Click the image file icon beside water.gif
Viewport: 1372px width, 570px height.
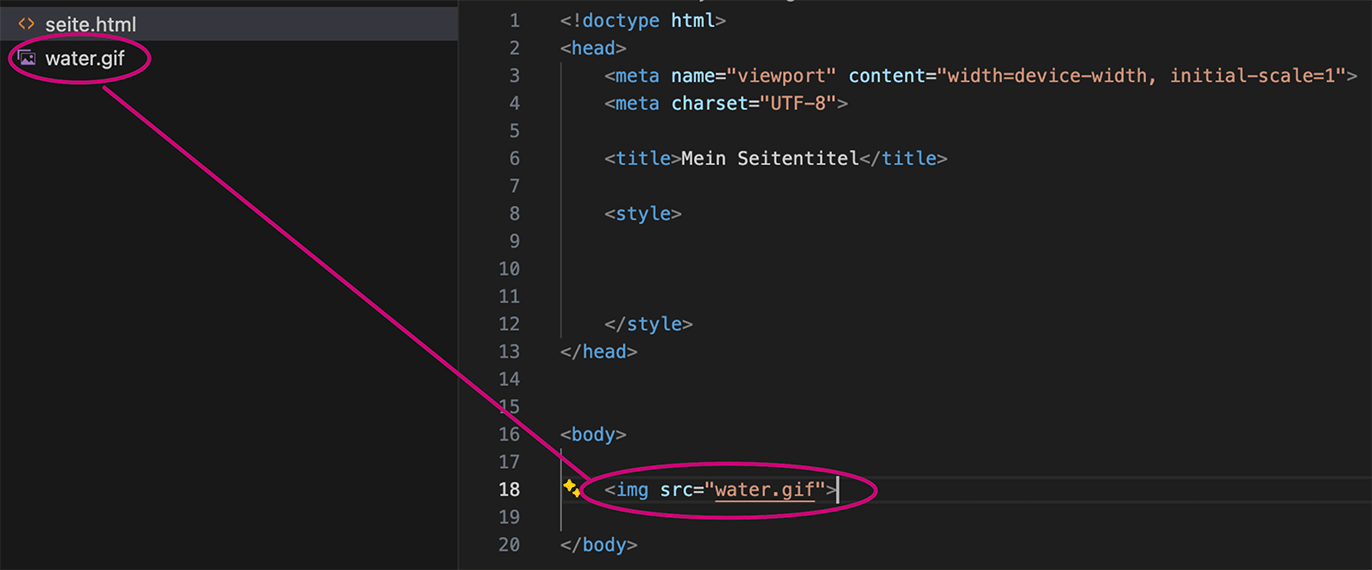[x=27, y=59]
